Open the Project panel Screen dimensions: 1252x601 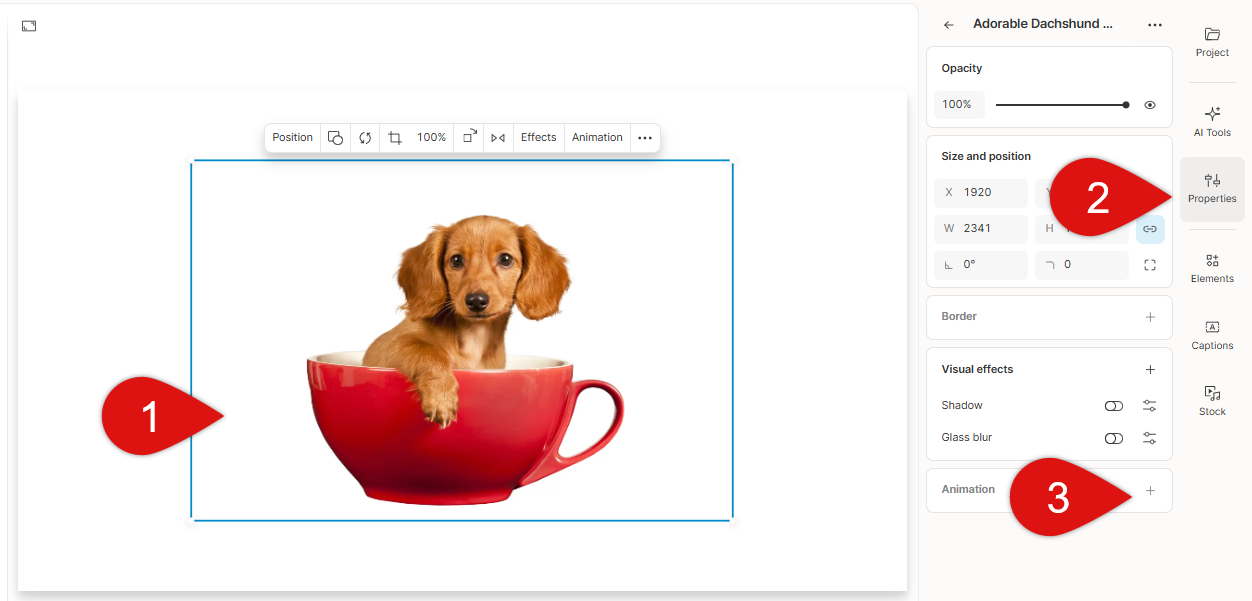(x=1212, y=42)
